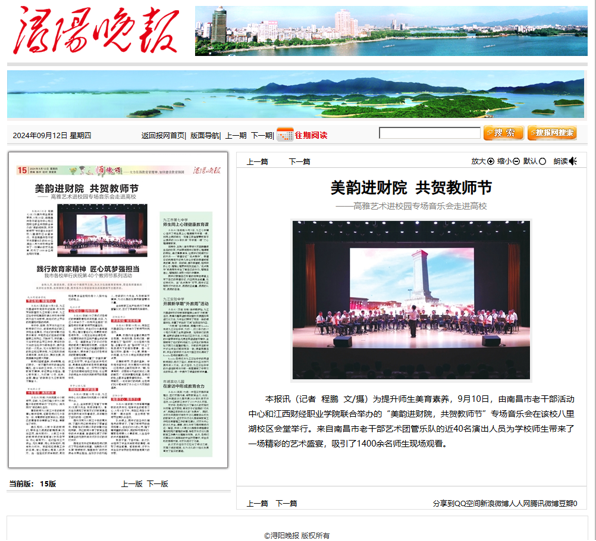The height and width of the screenshot is (541, 596).
Task: Click the 放大 zoom-in plus icon
Action: click(491, 162)
